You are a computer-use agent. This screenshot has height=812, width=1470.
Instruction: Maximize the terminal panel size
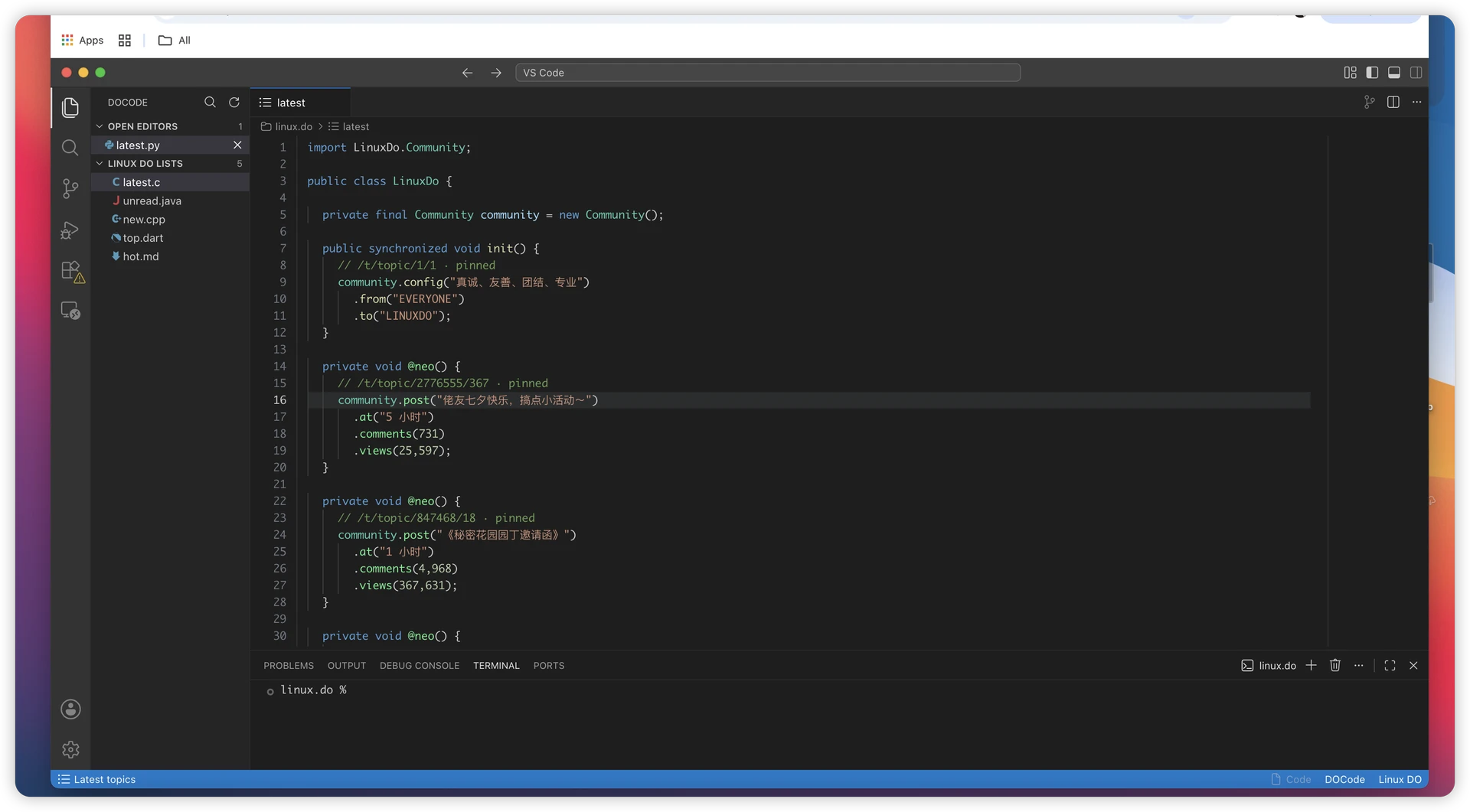click(x=1390, y=666)
